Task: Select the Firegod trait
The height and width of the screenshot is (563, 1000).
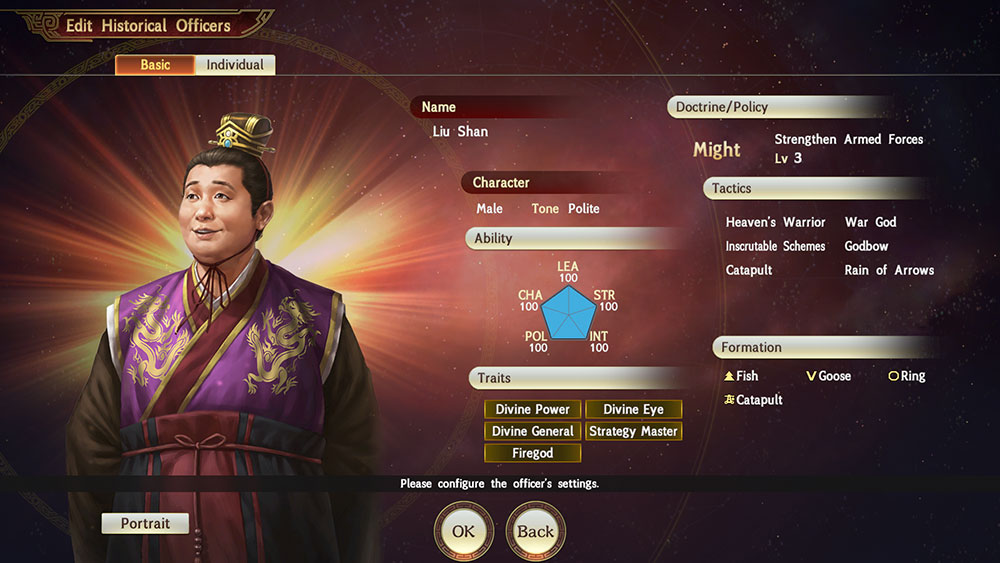Action: (x=533, y=453)
